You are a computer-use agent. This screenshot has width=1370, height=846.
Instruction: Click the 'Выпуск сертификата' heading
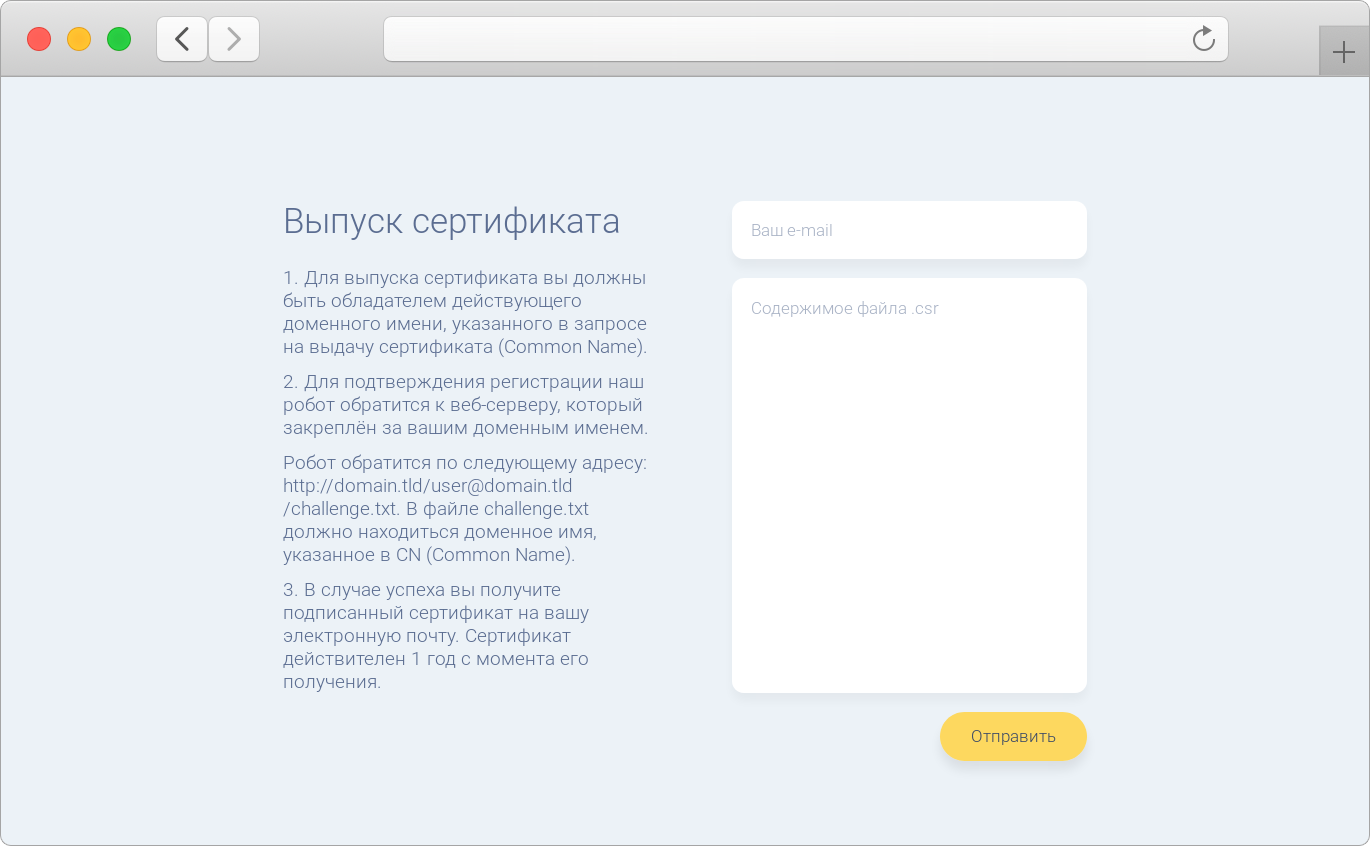click(x=452, y=221)
